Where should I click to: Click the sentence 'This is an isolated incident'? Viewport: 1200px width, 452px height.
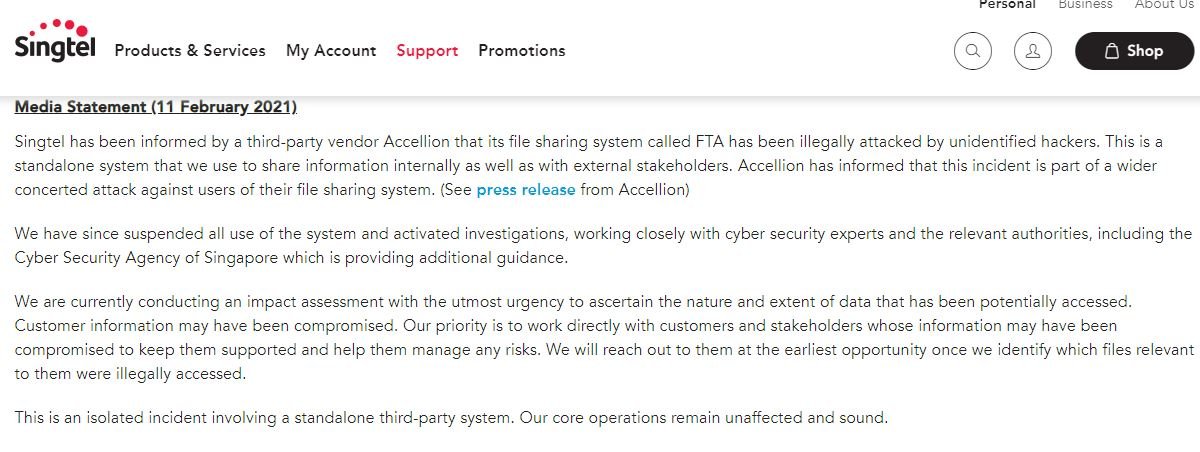click(265, 417)
